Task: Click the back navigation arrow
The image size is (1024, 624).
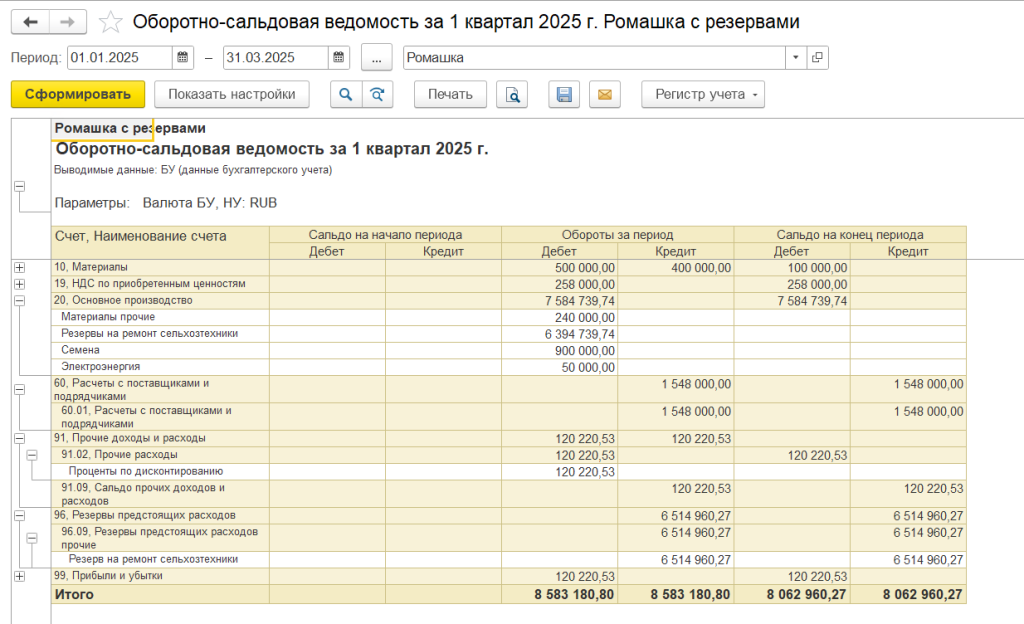Action: click(30, 22)
